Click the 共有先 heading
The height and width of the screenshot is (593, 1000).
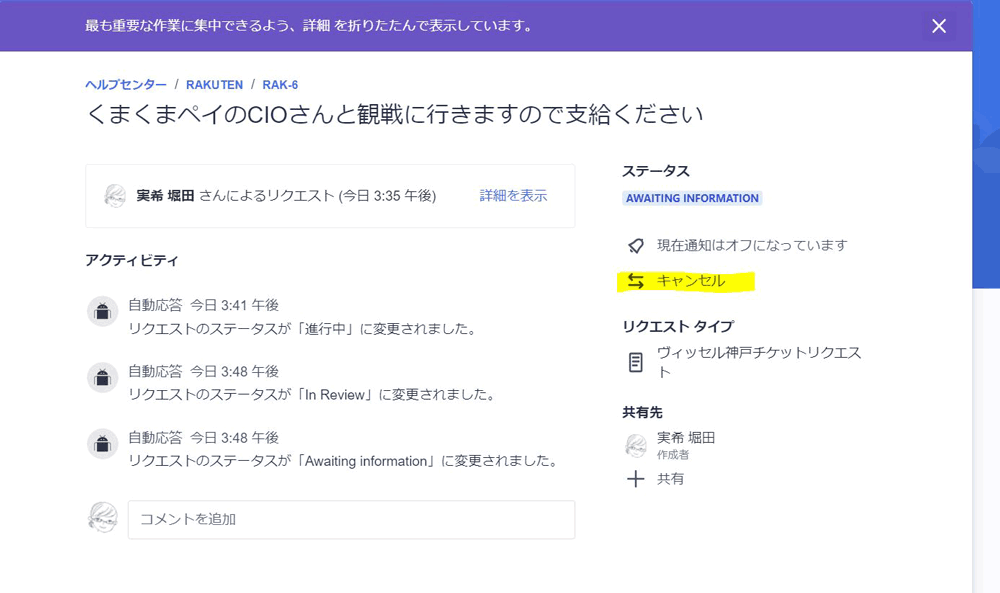[x=642, y=413]
